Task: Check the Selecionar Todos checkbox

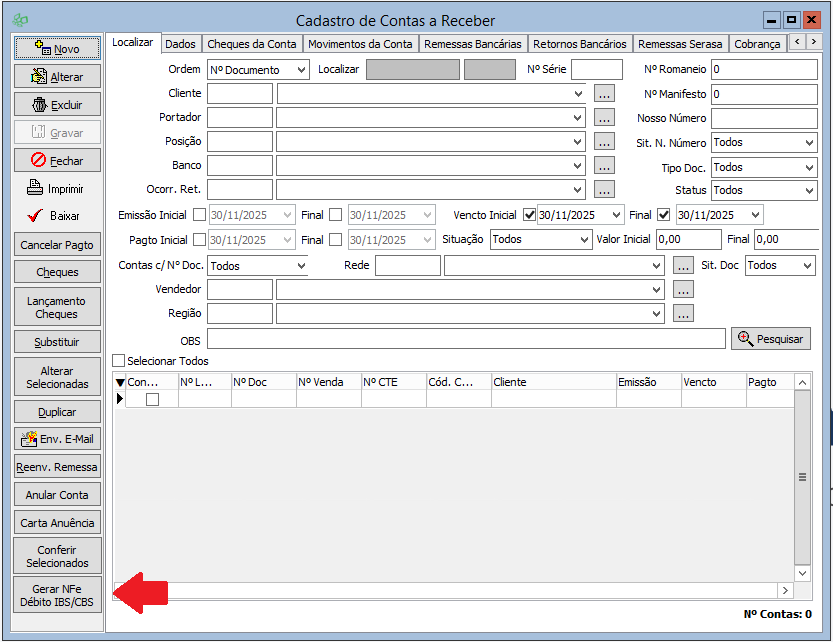Action: click(119, 361)
